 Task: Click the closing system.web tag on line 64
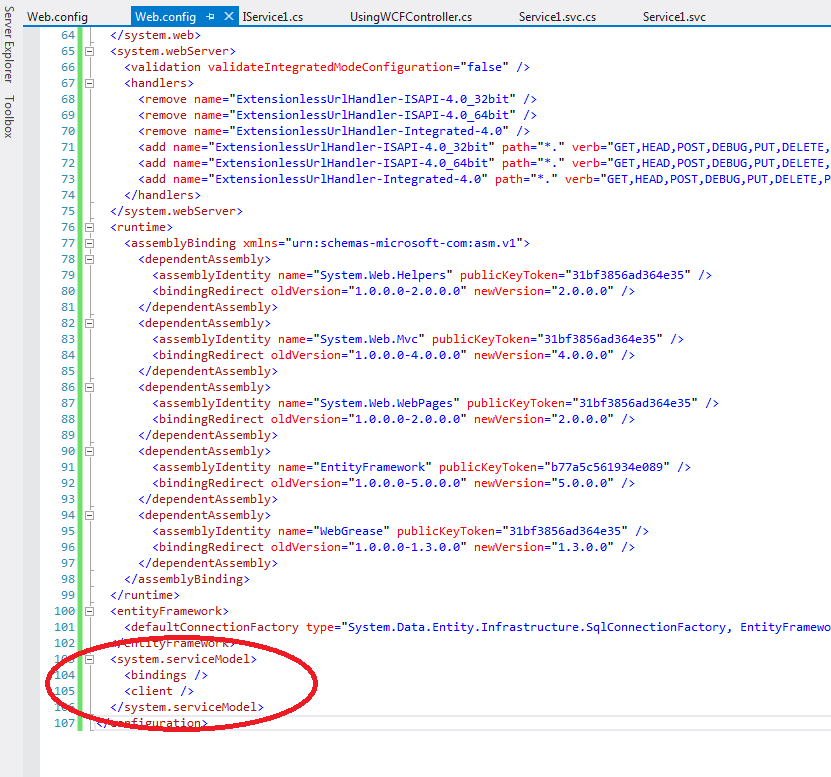[x=155, y=35]
